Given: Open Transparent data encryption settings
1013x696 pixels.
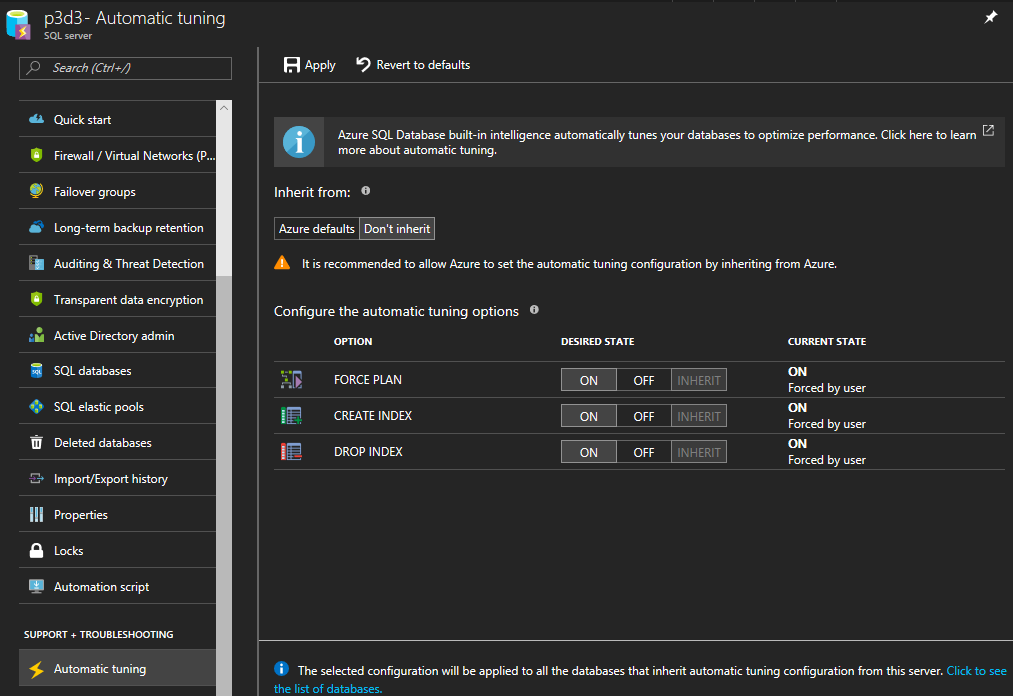Looking at the screenshot, I should point(128,300).
